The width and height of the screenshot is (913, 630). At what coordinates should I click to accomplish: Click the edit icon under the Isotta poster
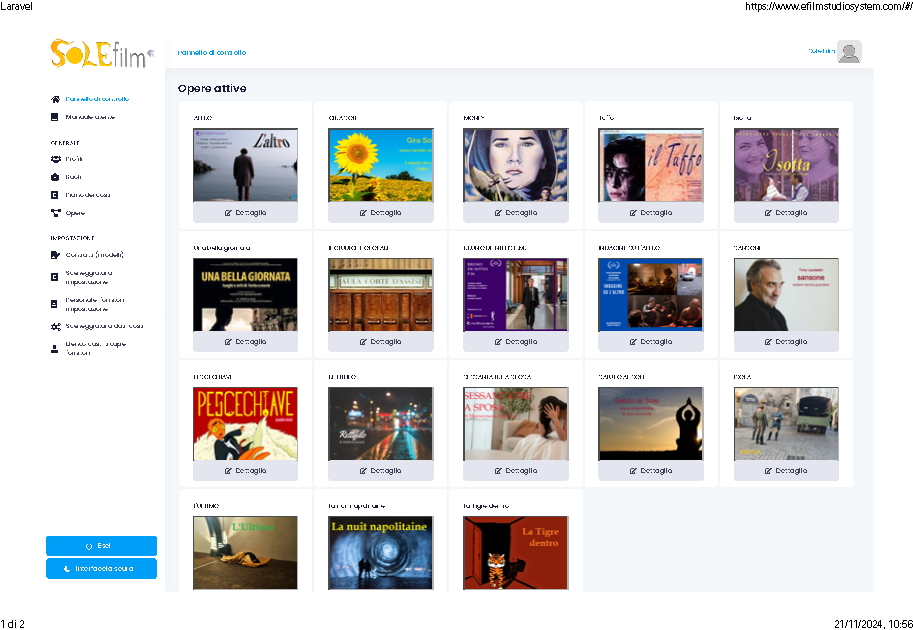[769, 213]
